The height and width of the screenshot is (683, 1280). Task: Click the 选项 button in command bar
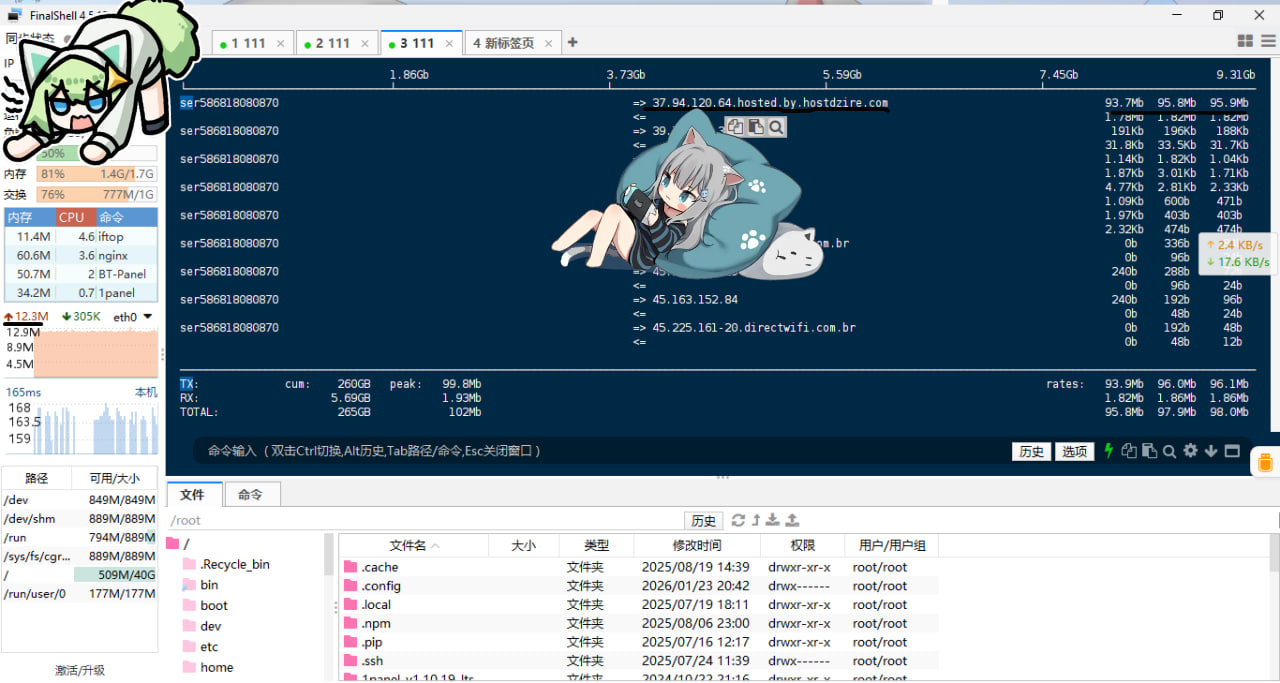click(1074, 451)
